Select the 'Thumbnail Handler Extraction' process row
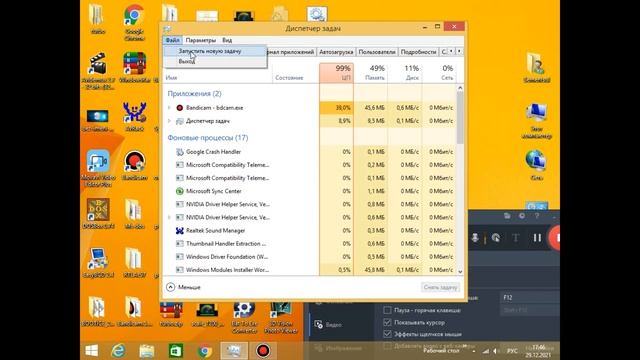This screenshot has height=360, width=640. pyautogui.click(x=309, y=244)
